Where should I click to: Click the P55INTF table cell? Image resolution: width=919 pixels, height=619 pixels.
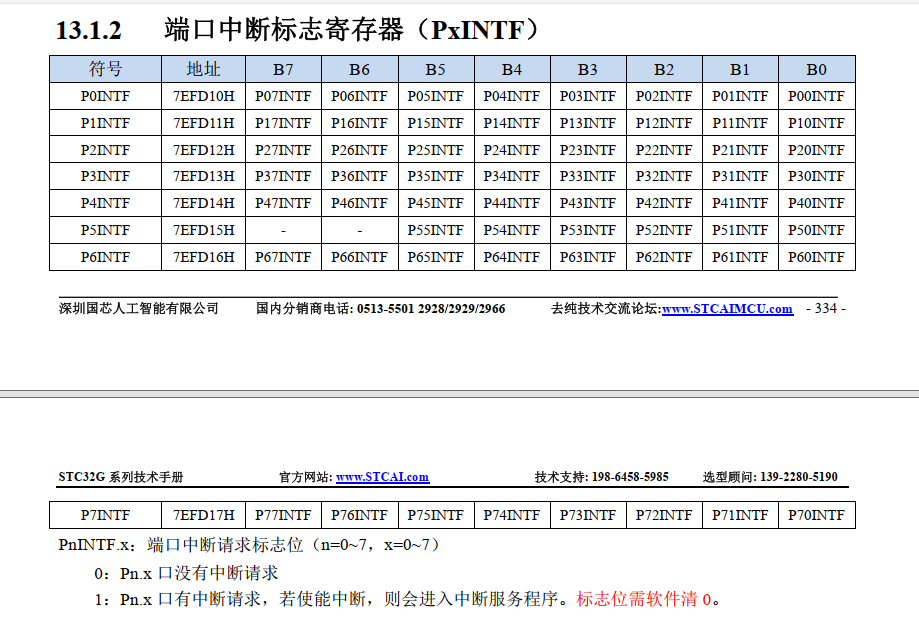[435, 230]
